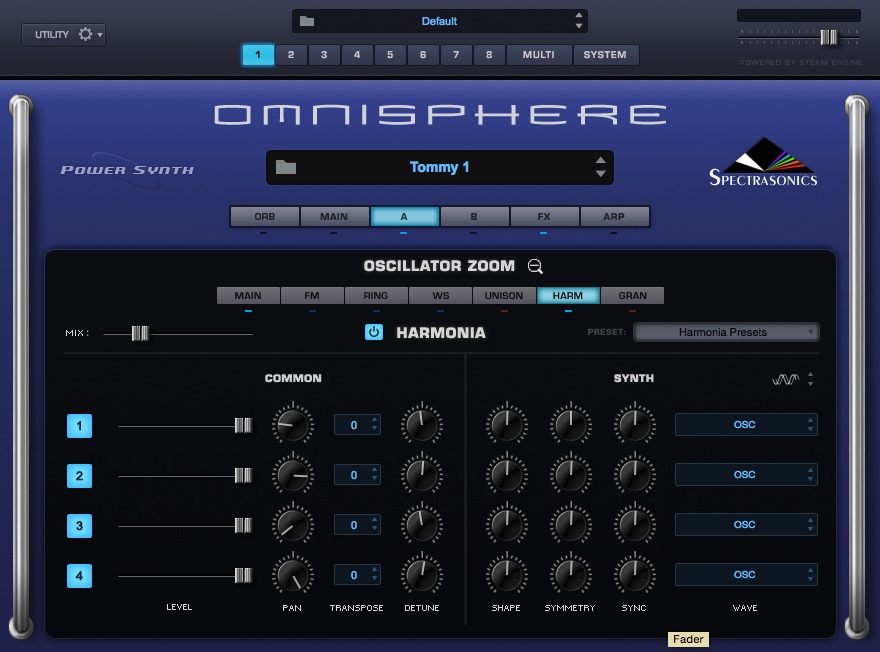
Task: Open the Utility menu dropdown arrow
Action: pyautogui.click(x=100, y=35)
